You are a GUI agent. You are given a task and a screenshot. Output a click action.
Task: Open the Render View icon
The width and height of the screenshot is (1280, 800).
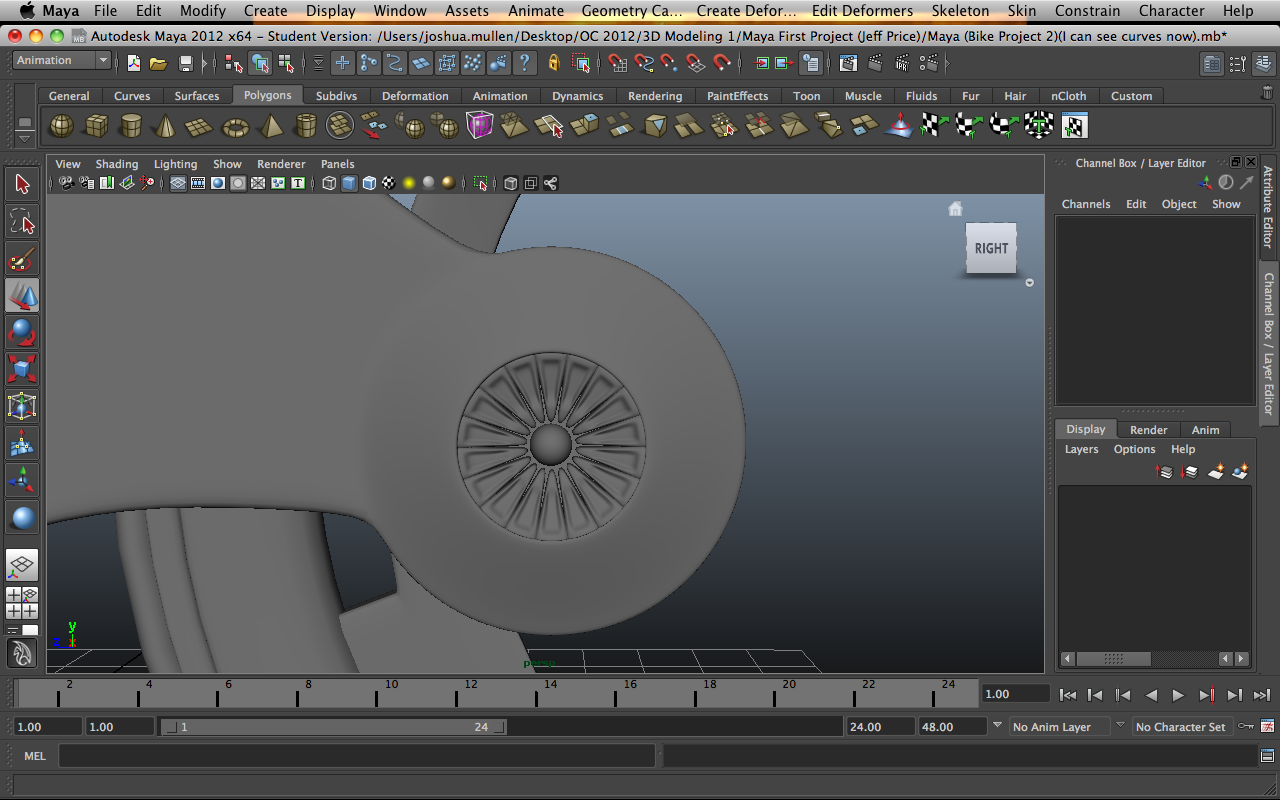(x=848, y=64)
